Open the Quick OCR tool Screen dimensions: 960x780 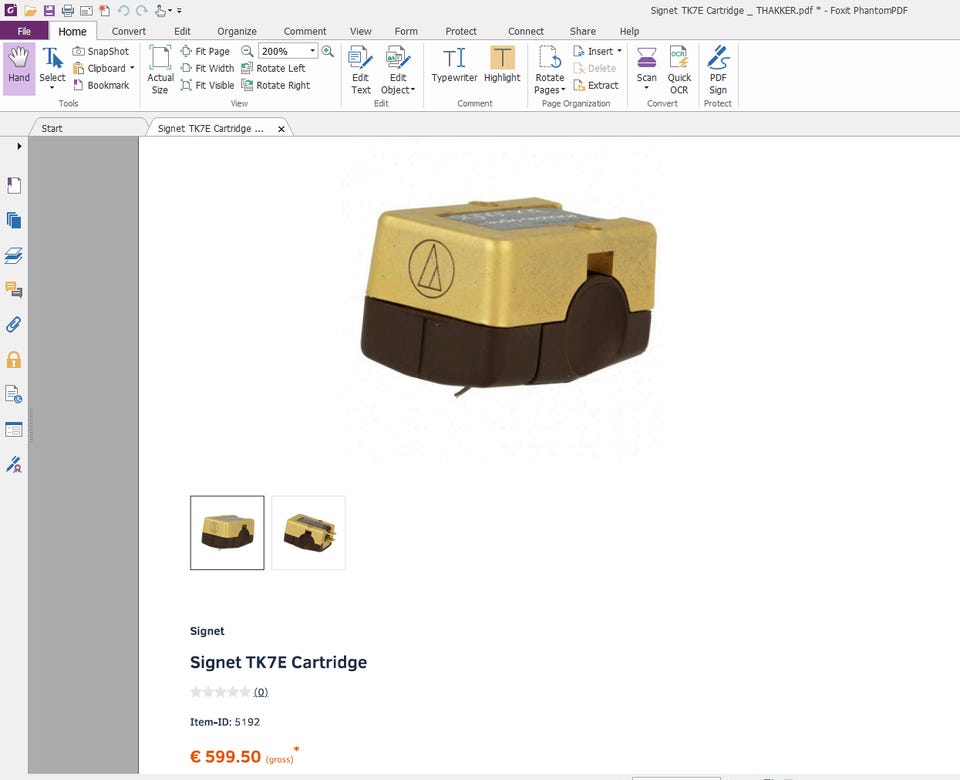pyautogui.click(x=679, y=67)
